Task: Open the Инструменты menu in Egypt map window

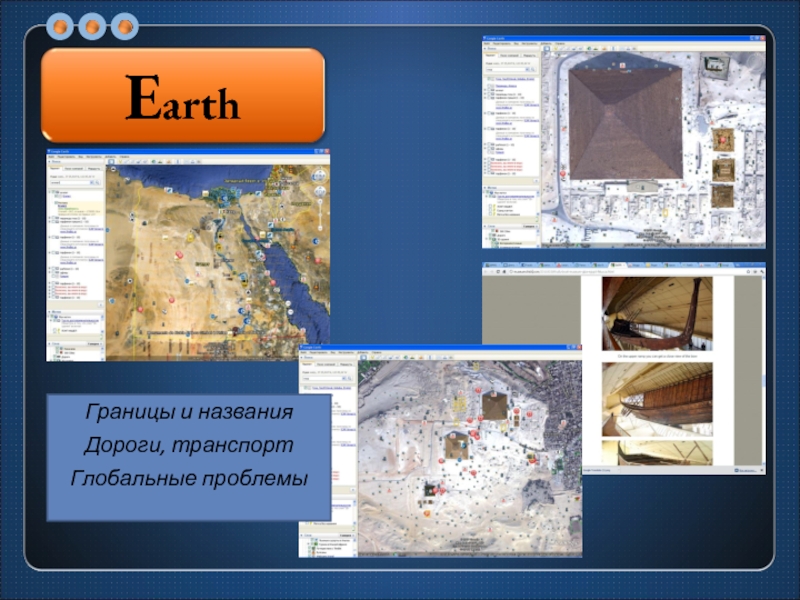Action: [x=94, y=157]
